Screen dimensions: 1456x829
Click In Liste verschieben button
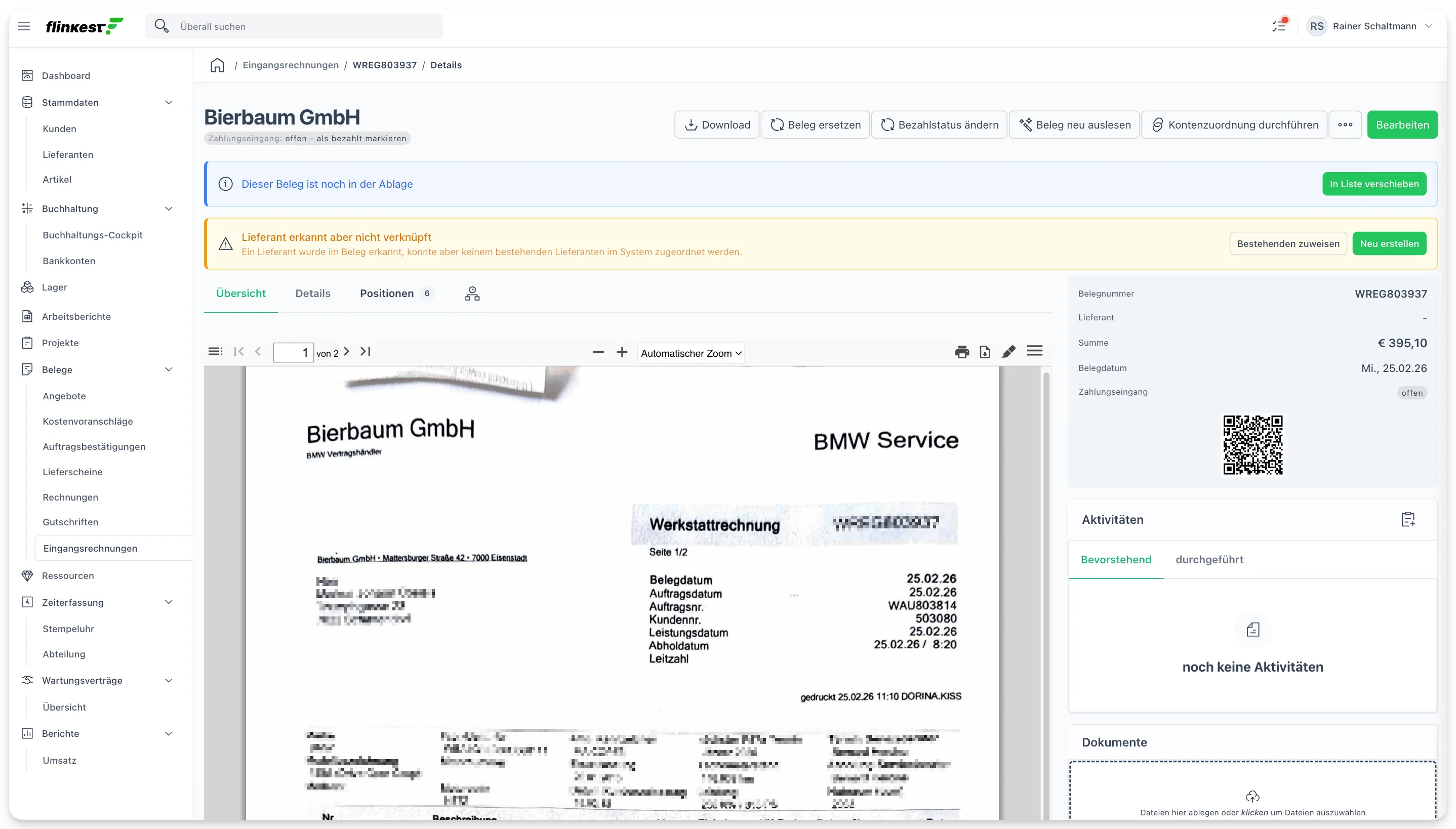1374,184
